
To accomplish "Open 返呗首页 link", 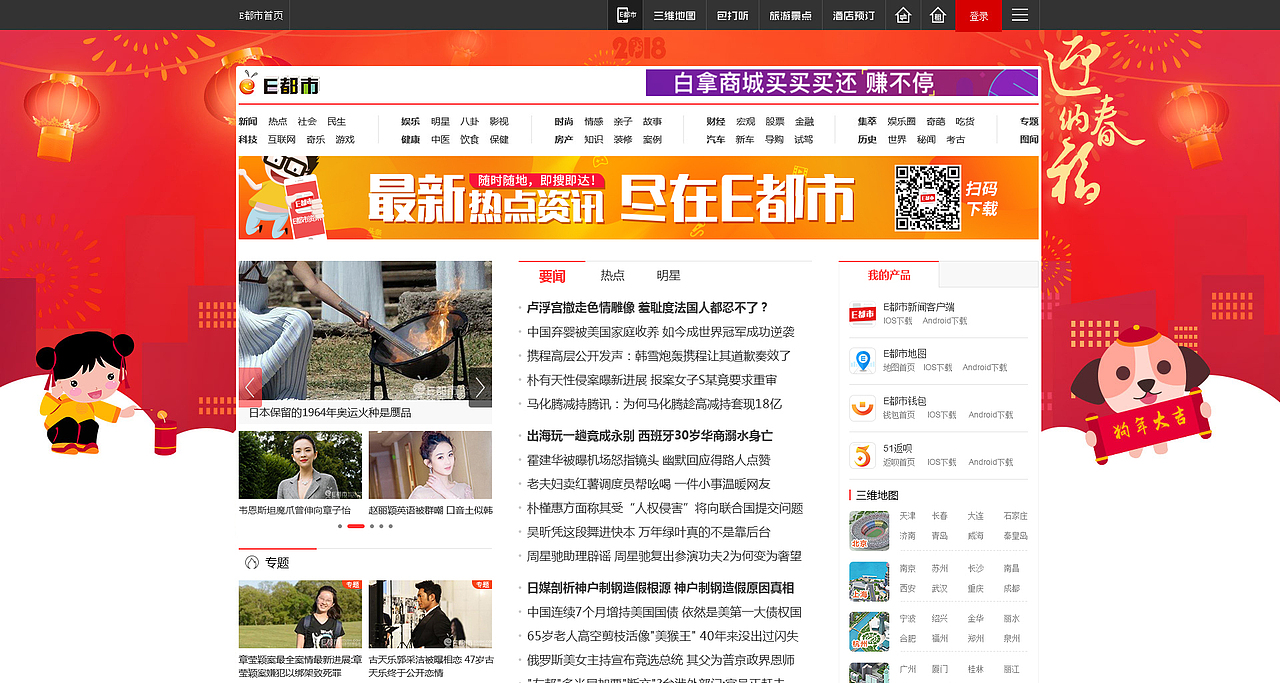I will point(899,462).
